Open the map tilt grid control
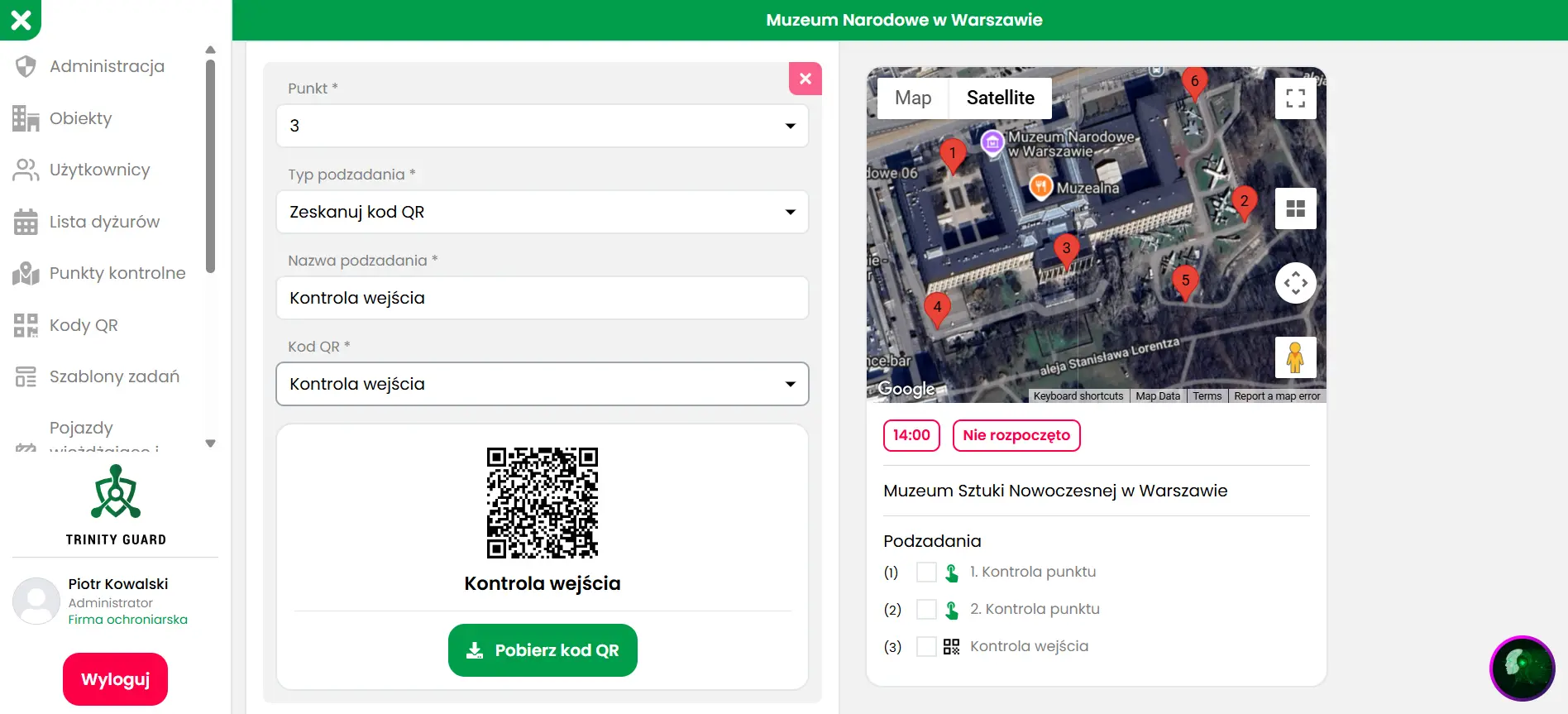The width and height of the screenshot is (1568, 714). (x=1295, y=208)
